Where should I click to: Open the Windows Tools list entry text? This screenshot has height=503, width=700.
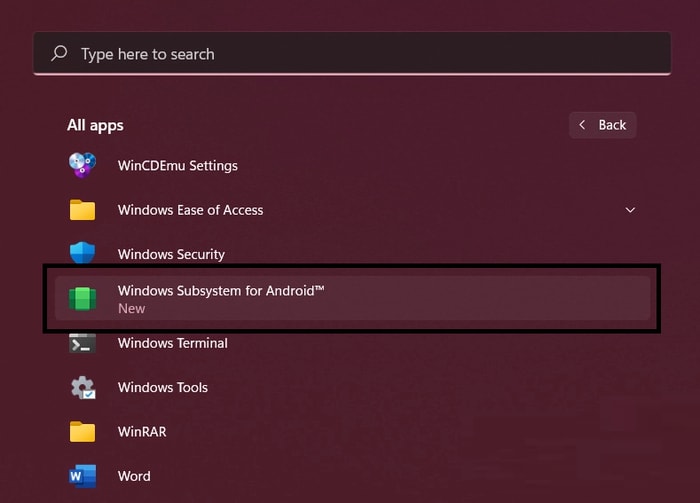point(162,388)
